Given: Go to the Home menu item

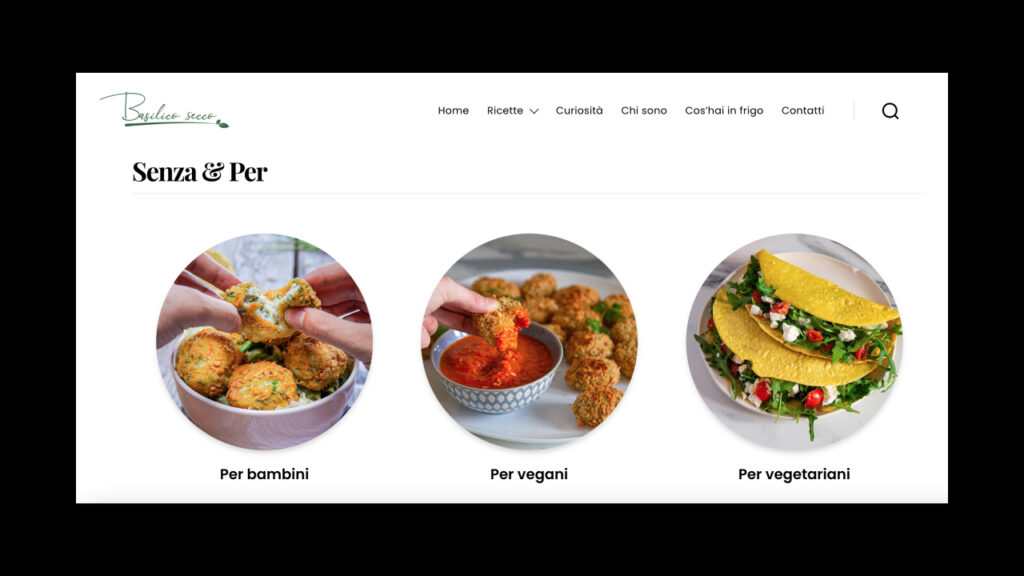Looking at the screenshot, I should [453, 110].
